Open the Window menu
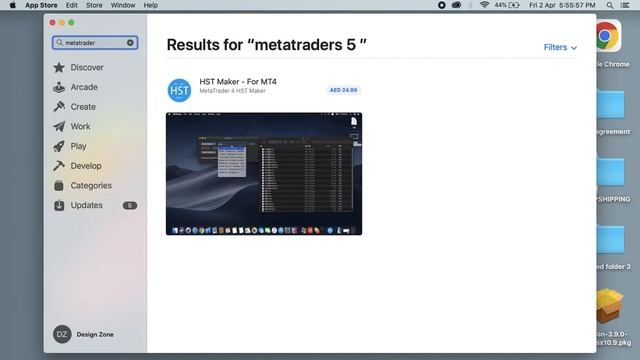This screenshot has height=360, width=640. coord(123,5)
